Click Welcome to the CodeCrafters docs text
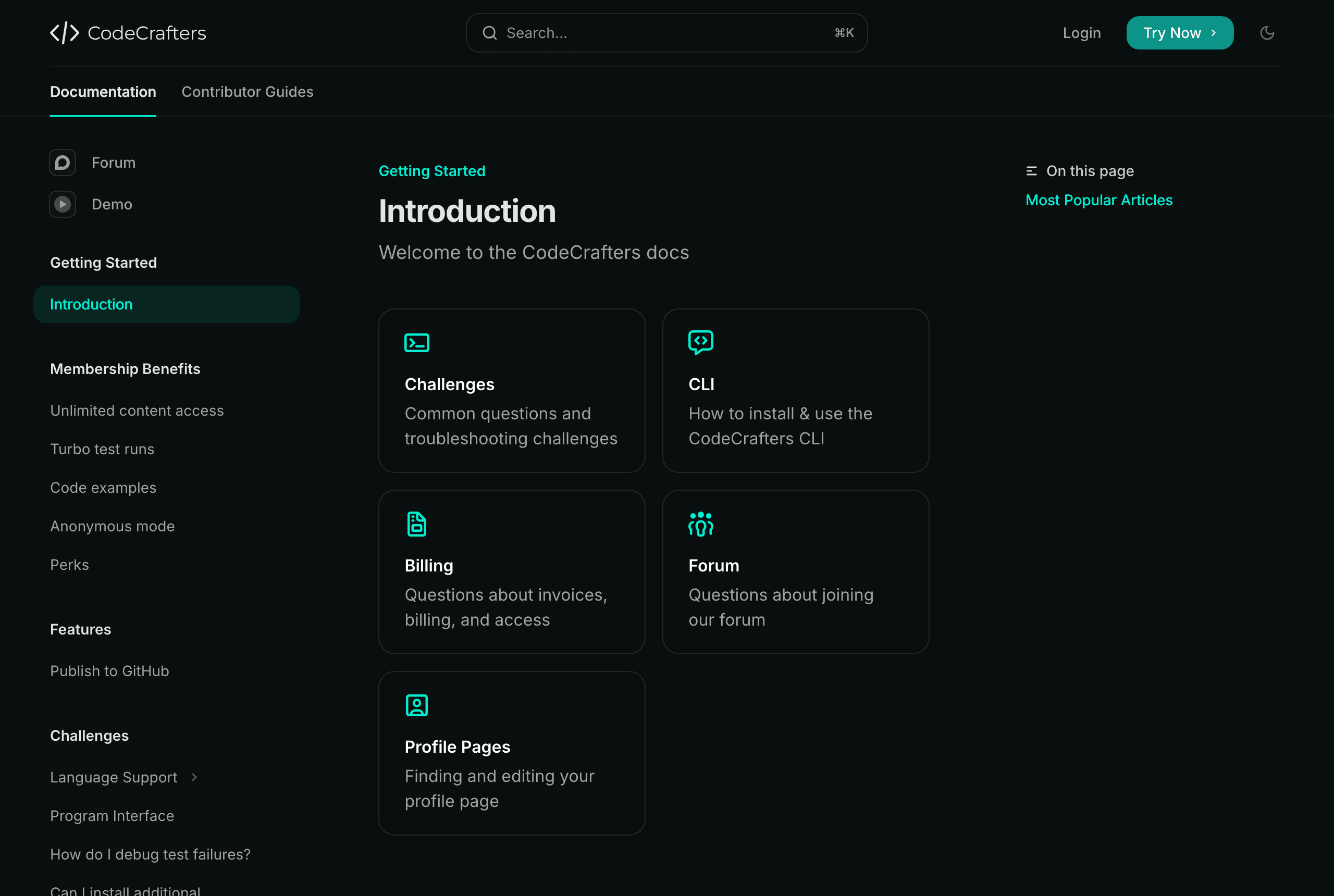 534,253
